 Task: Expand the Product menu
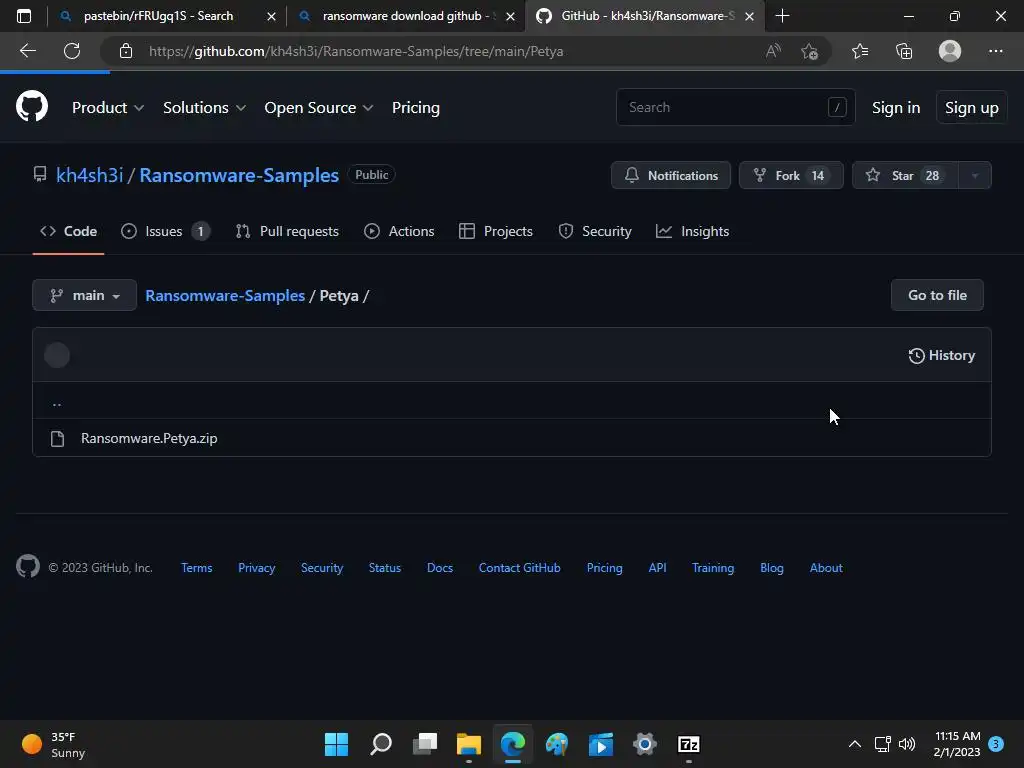pos(108,108)
